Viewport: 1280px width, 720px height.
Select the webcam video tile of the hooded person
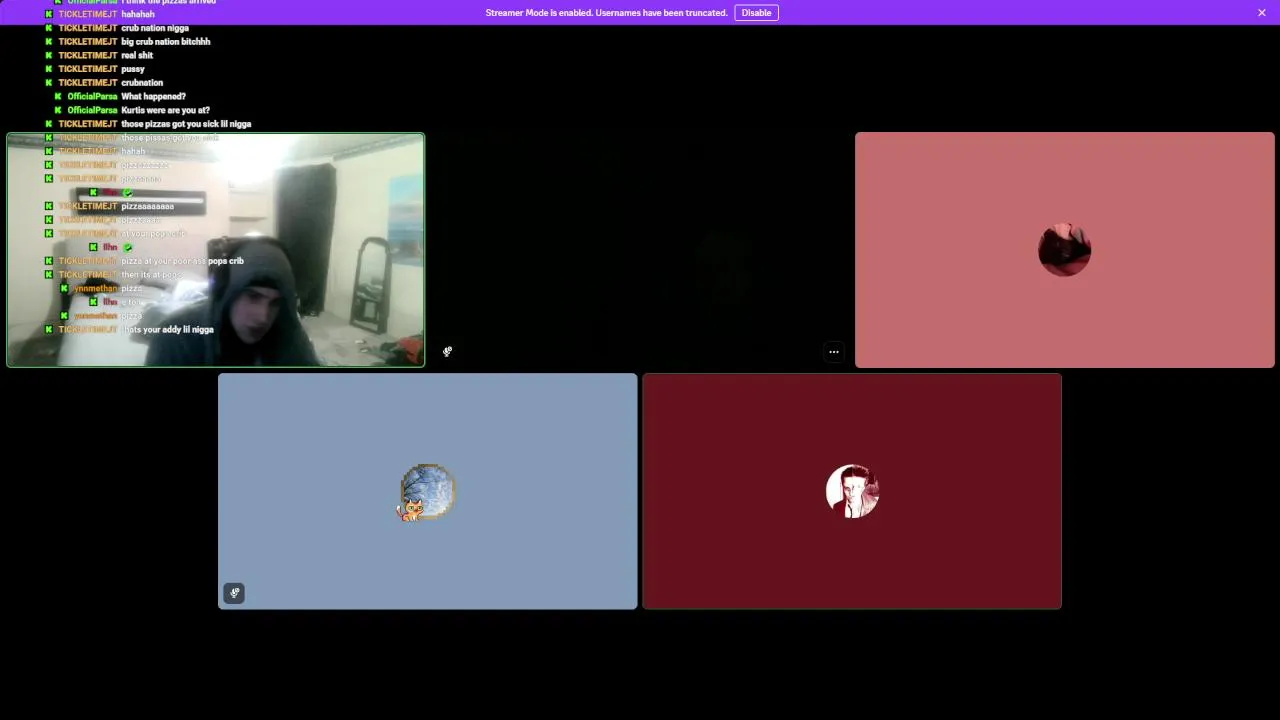pos(216,250)
